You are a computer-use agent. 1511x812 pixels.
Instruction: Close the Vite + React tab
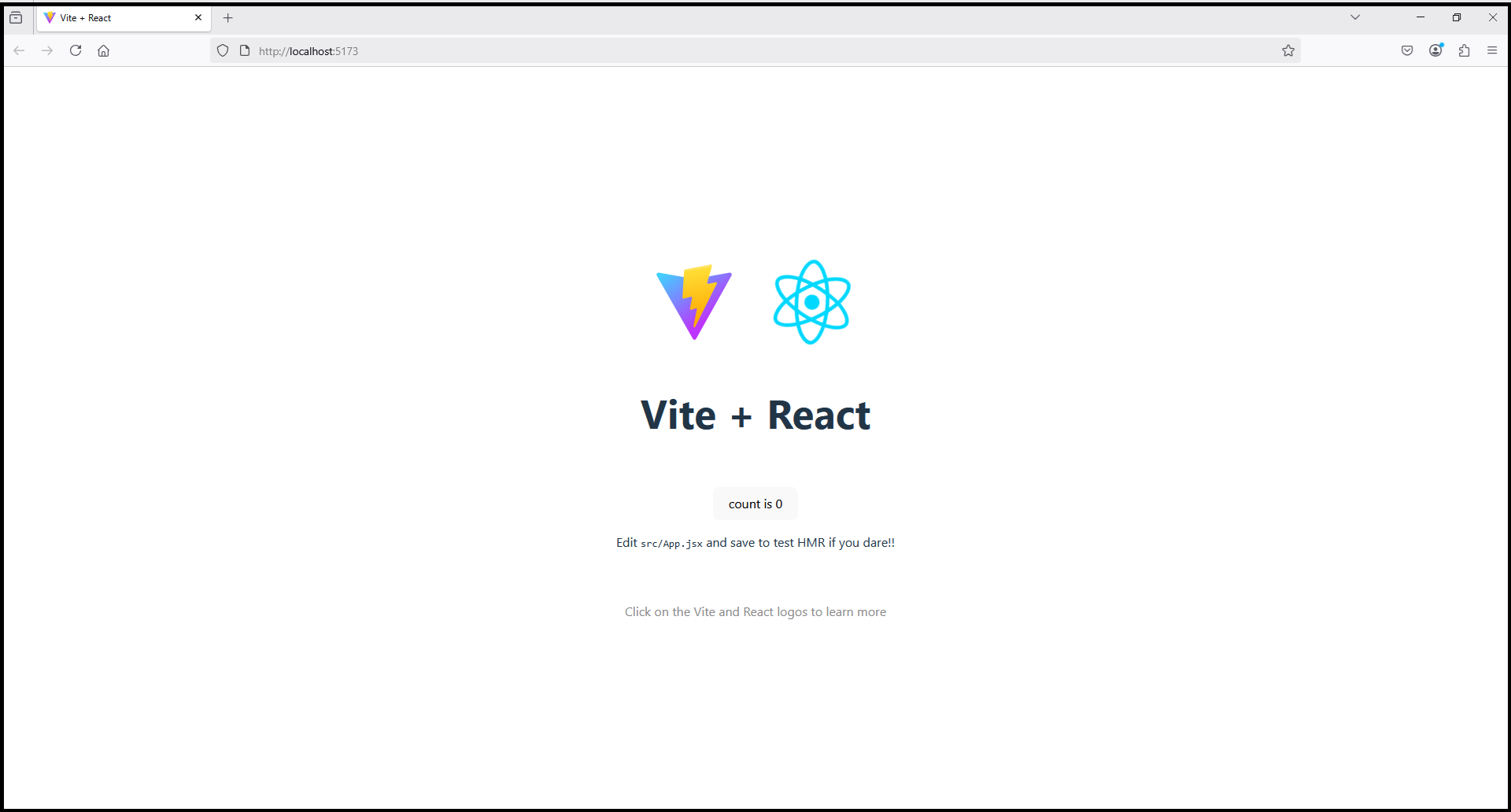[198, 17]
